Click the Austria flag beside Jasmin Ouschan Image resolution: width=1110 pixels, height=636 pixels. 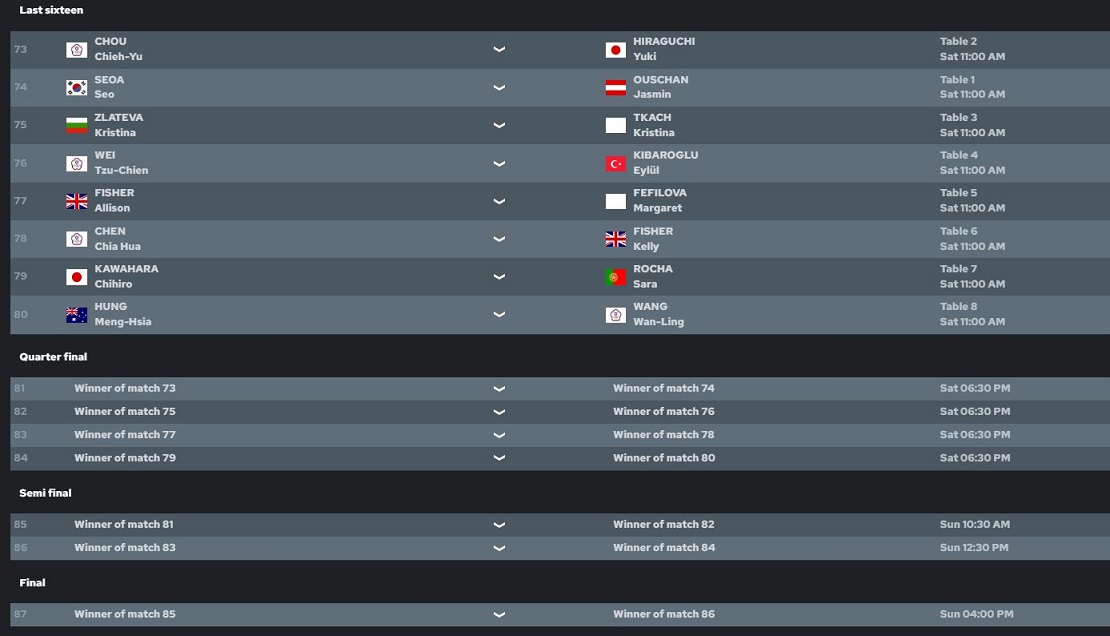coord(616,87)
